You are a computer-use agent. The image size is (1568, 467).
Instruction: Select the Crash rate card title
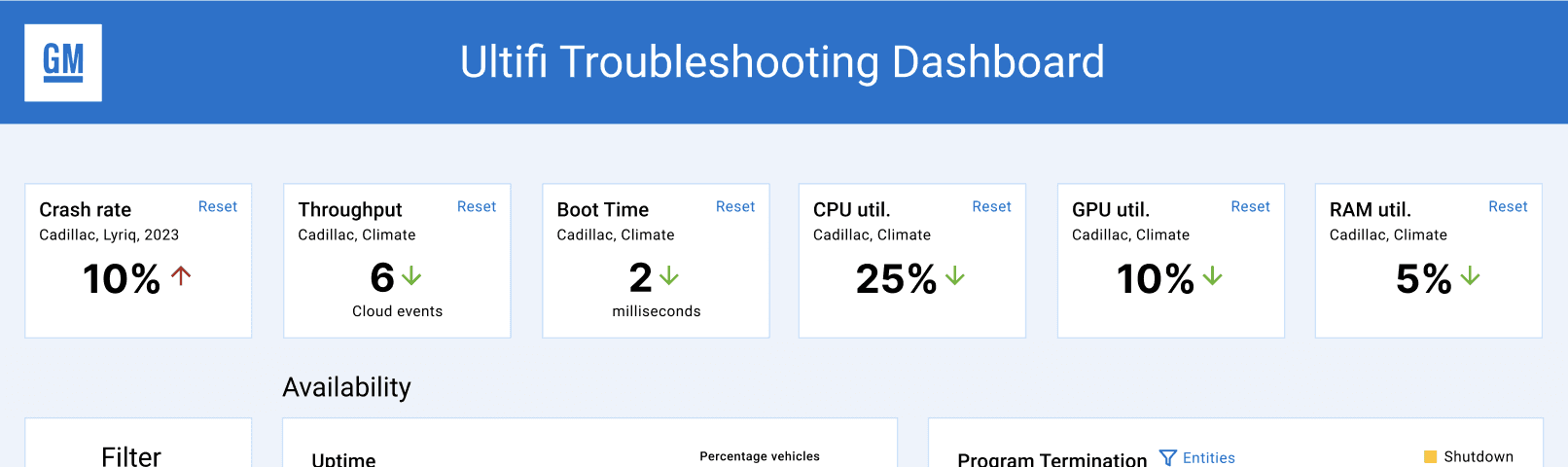click(x=86, y=209)
